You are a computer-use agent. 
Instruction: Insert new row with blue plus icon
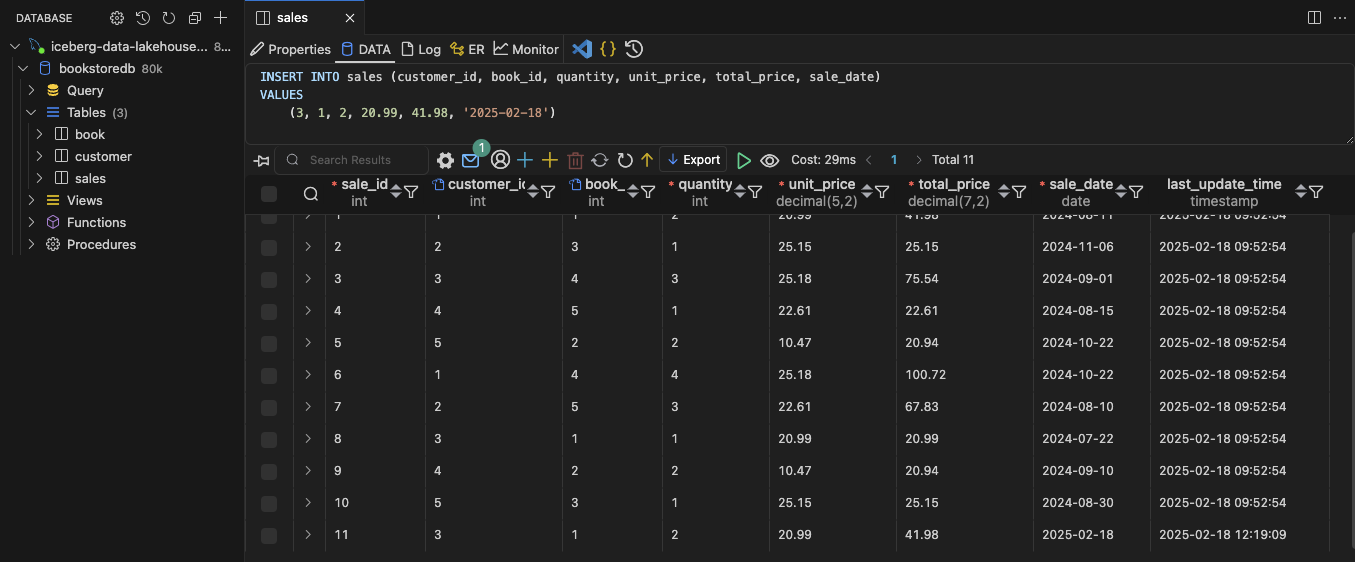point(525,160)
